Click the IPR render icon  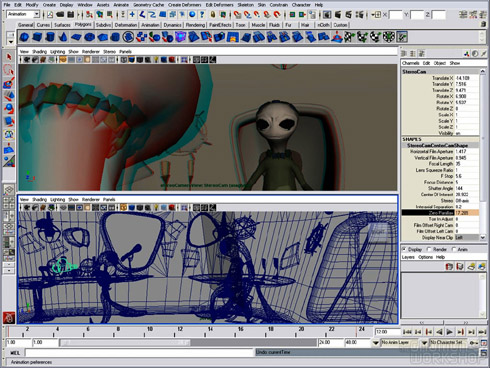tap(348, 14)
